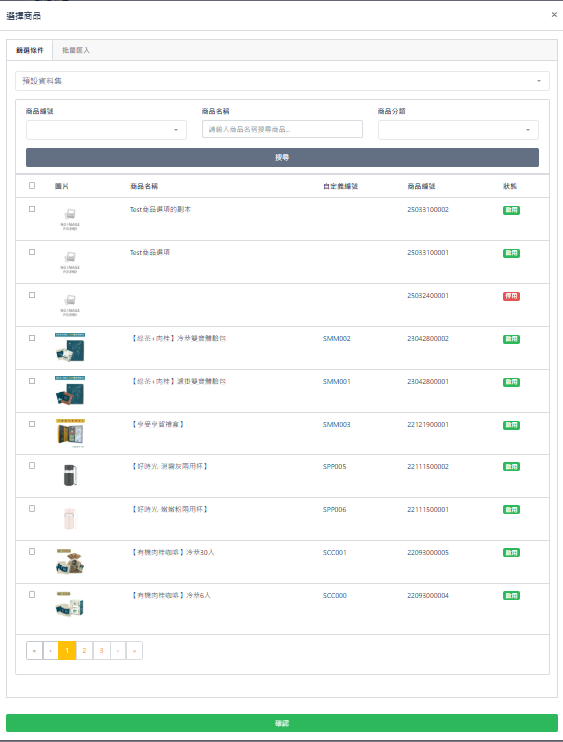Tick checkbox for product SMM003

(32, 424)
